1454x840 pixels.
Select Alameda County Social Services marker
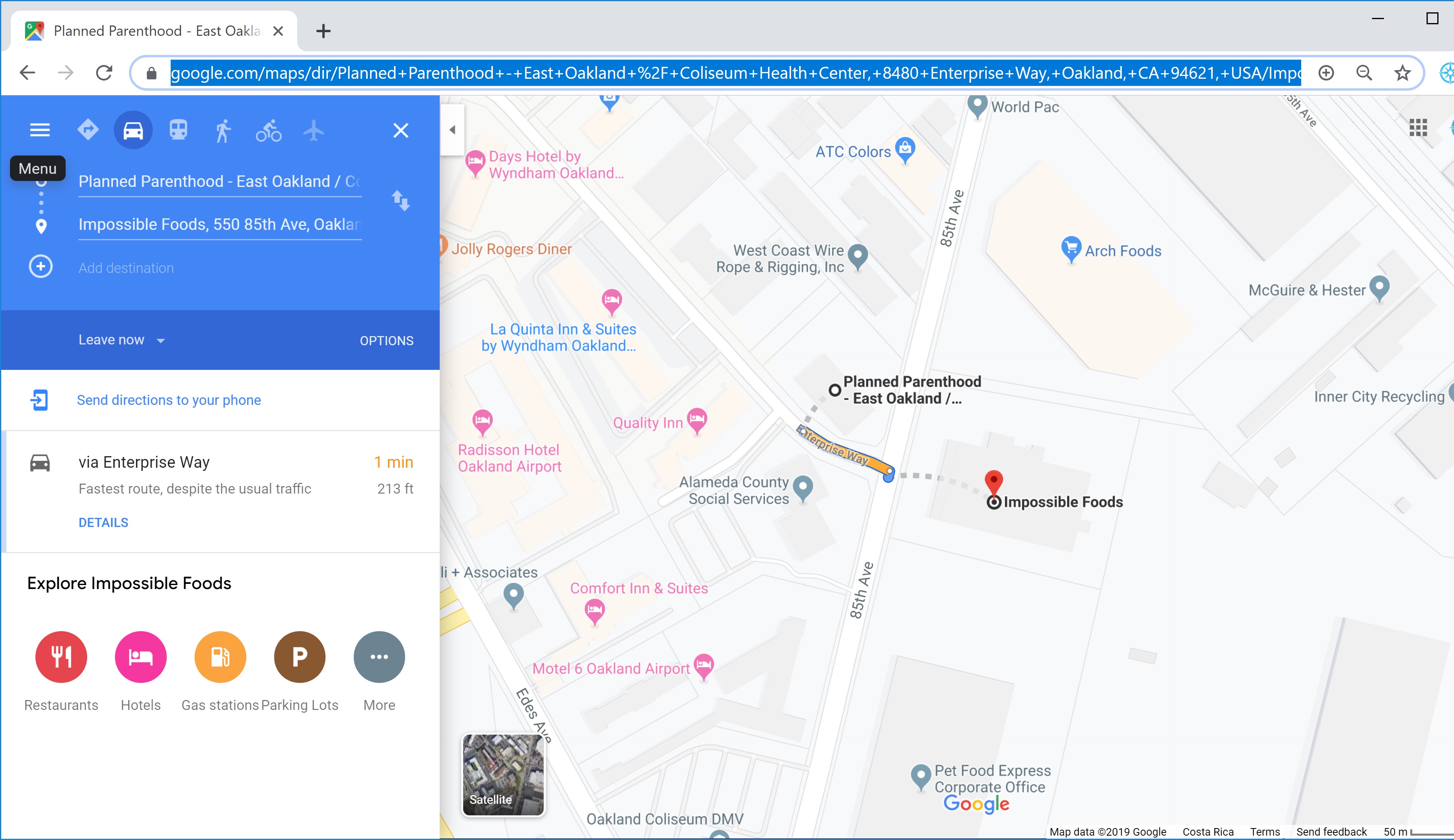[x=803, y=489]
